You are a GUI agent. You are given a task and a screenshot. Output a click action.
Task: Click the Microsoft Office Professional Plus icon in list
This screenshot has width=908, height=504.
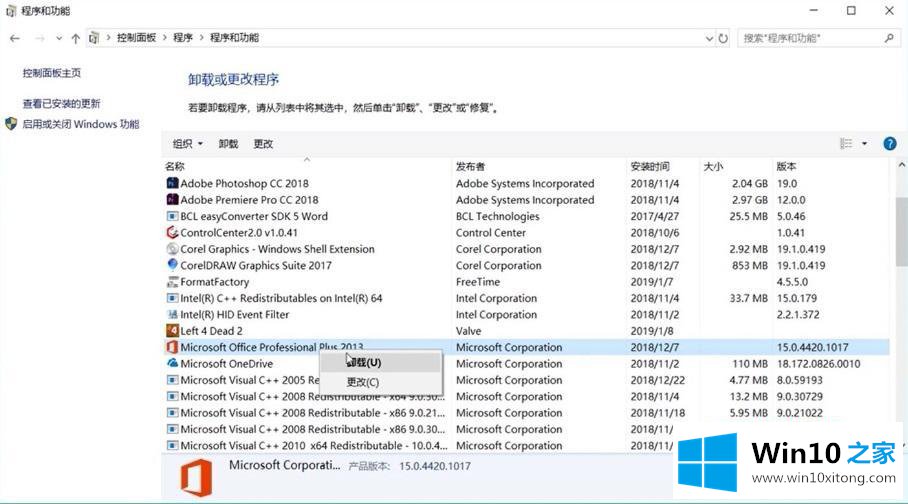[x=172, y=347]
